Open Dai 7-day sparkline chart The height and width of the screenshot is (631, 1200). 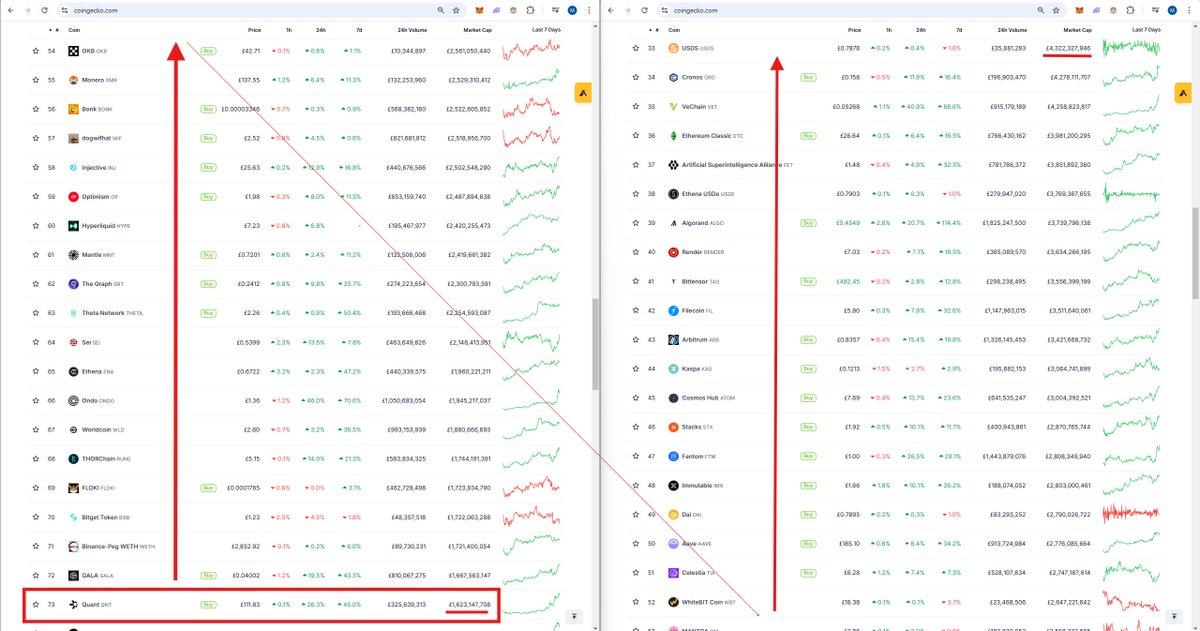coord(1131,515)
